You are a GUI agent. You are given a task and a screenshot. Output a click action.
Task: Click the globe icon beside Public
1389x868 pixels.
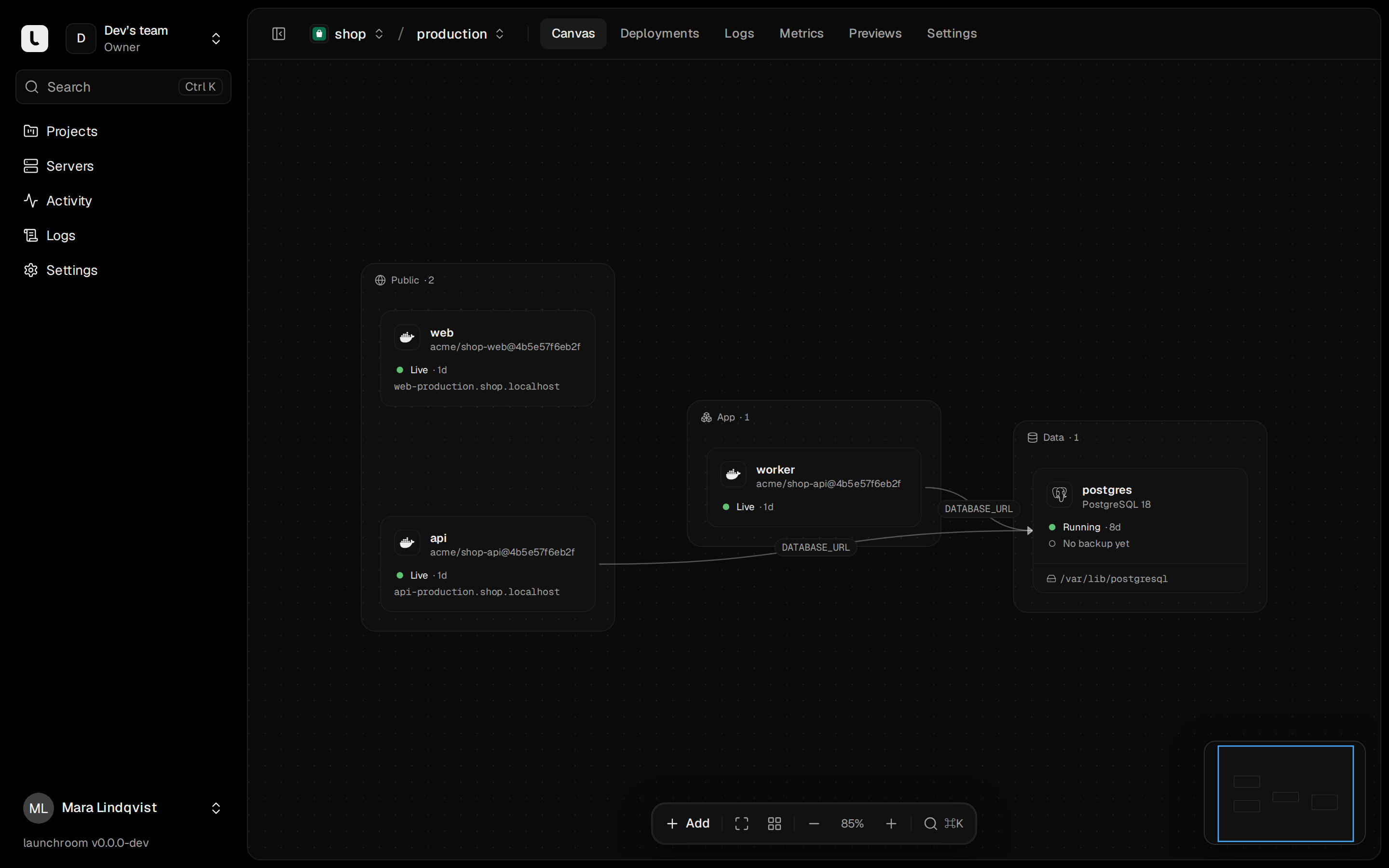[x=380, y=280]
